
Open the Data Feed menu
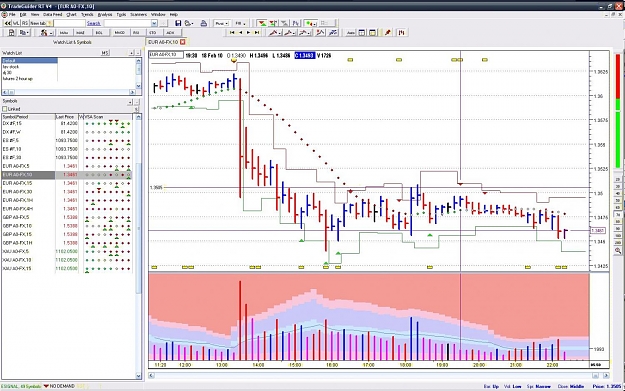pos(53,14)
